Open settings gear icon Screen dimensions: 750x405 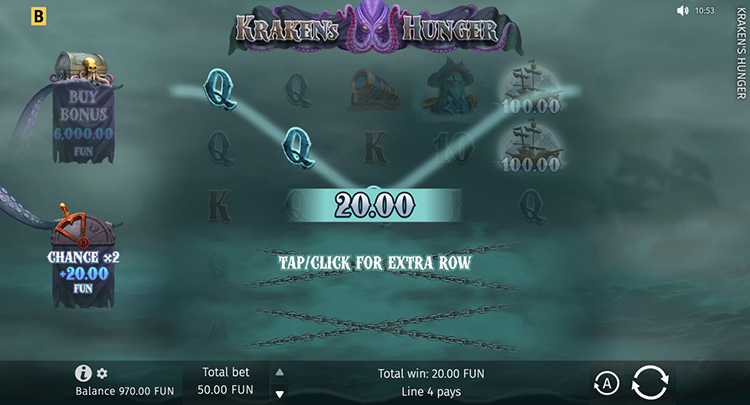(102, 373)
